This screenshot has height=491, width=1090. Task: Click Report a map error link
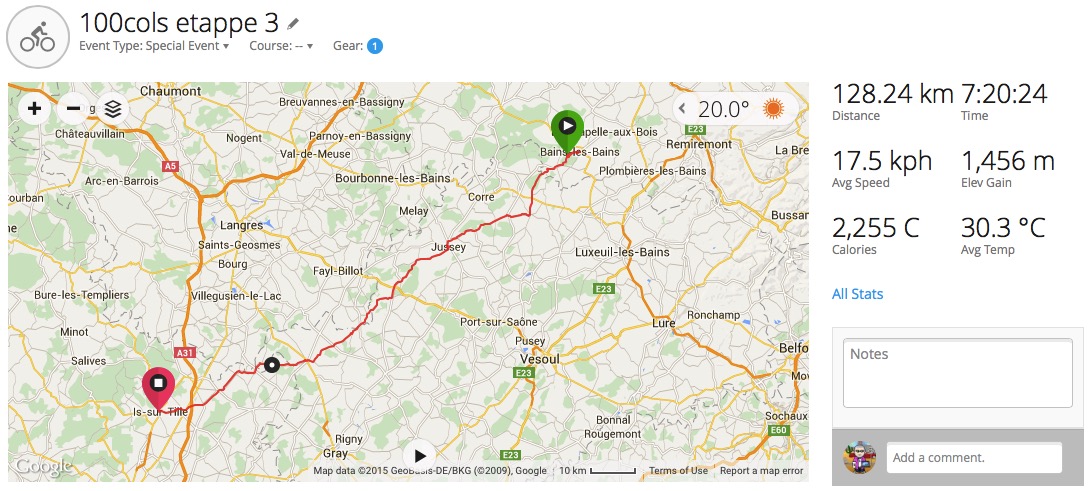tap(761, 471)
